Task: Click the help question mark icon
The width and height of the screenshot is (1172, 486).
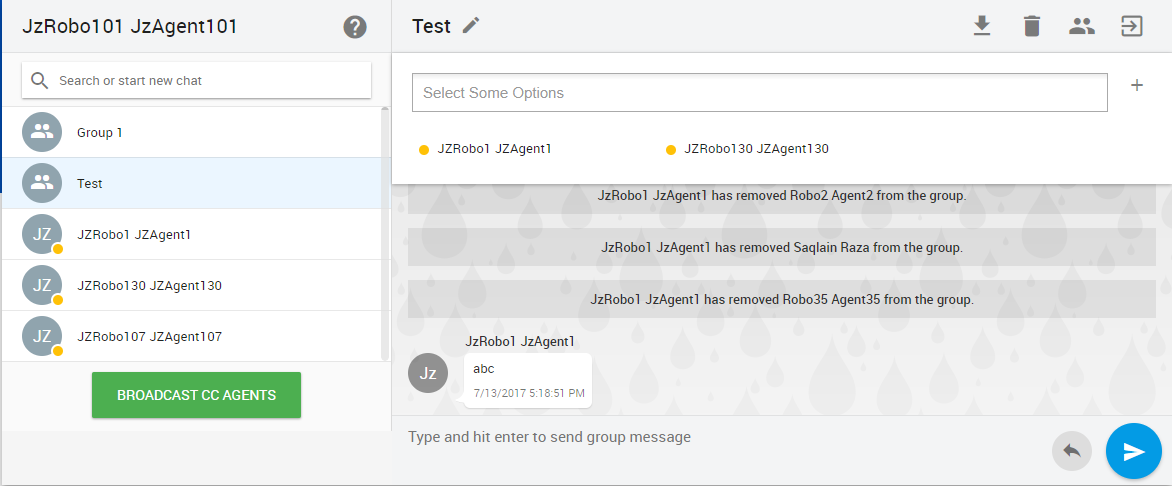Action: point(355,27)
